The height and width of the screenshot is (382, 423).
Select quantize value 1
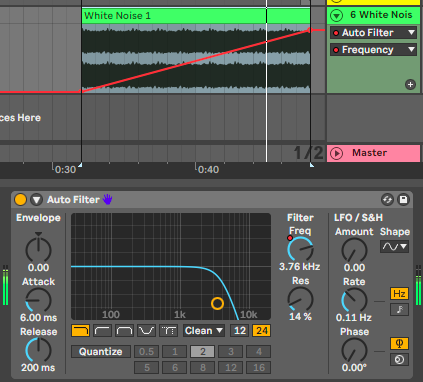175,352
